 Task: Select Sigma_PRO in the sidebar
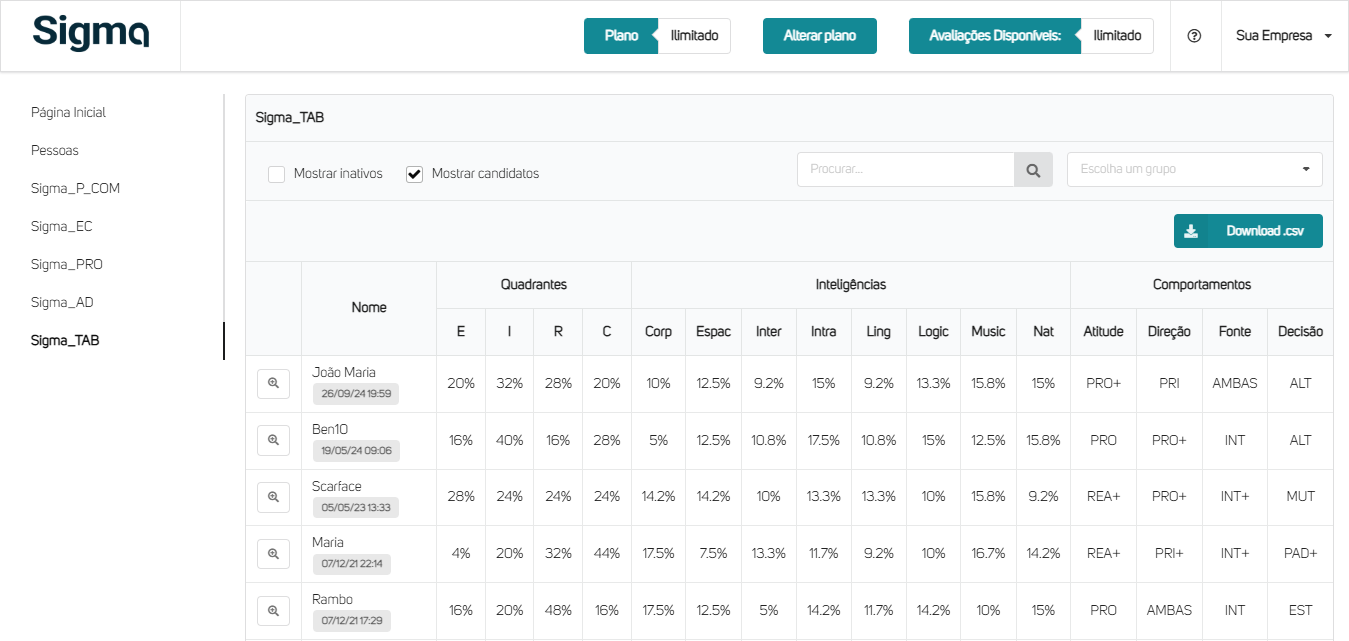[x=67, y=265]
